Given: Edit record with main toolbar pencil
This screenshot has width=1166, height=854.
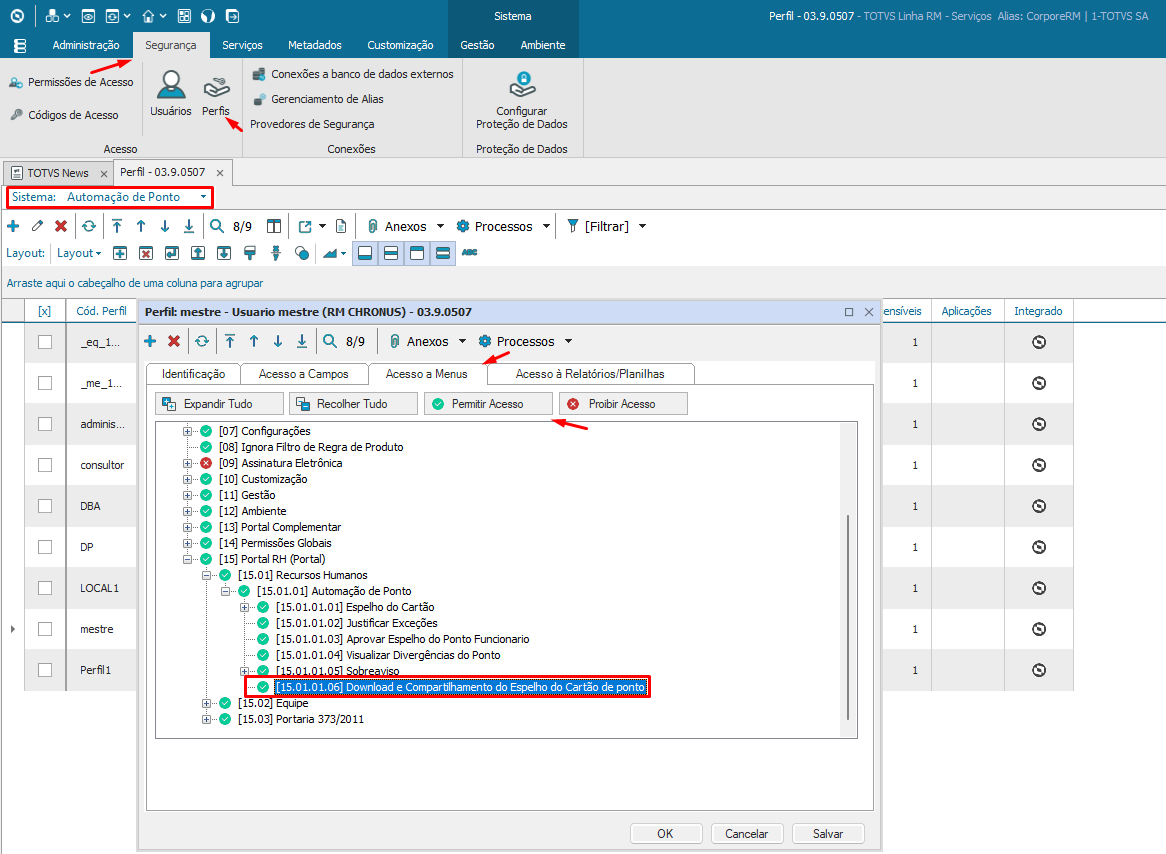Looking at the screenshot, I should 37,226.
